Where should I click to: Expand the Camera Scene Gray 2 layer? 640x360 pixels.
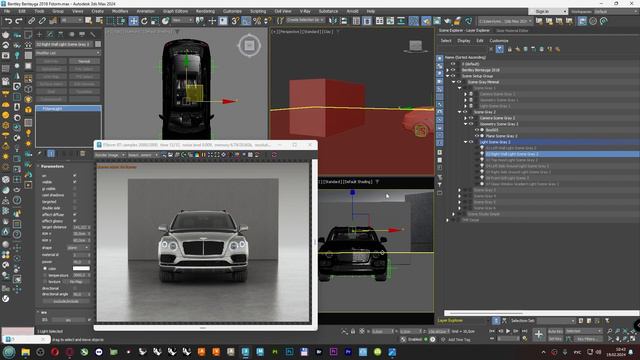click(x=465, y=118)
